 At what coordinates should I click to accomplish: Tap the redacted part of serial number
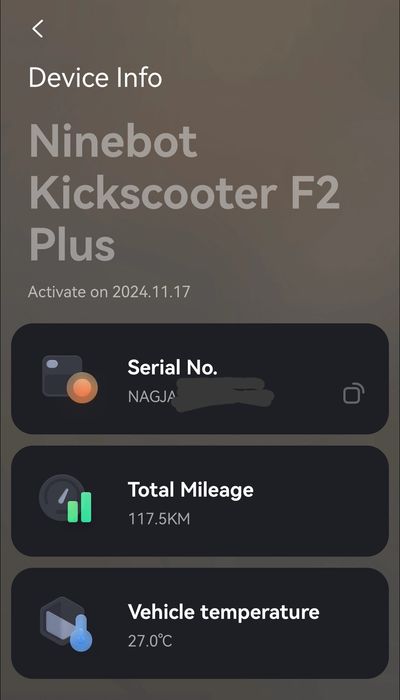click(222, 394)
